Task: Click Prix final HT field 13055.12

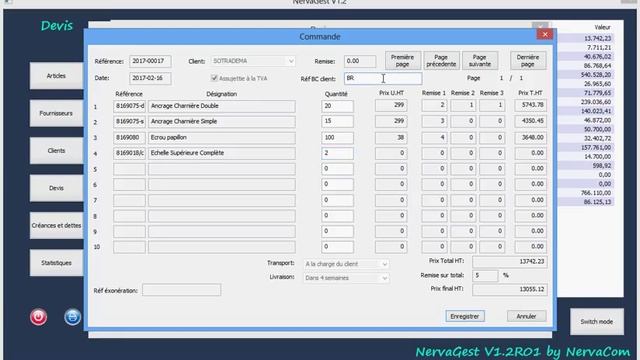Action: click(510, 289)
